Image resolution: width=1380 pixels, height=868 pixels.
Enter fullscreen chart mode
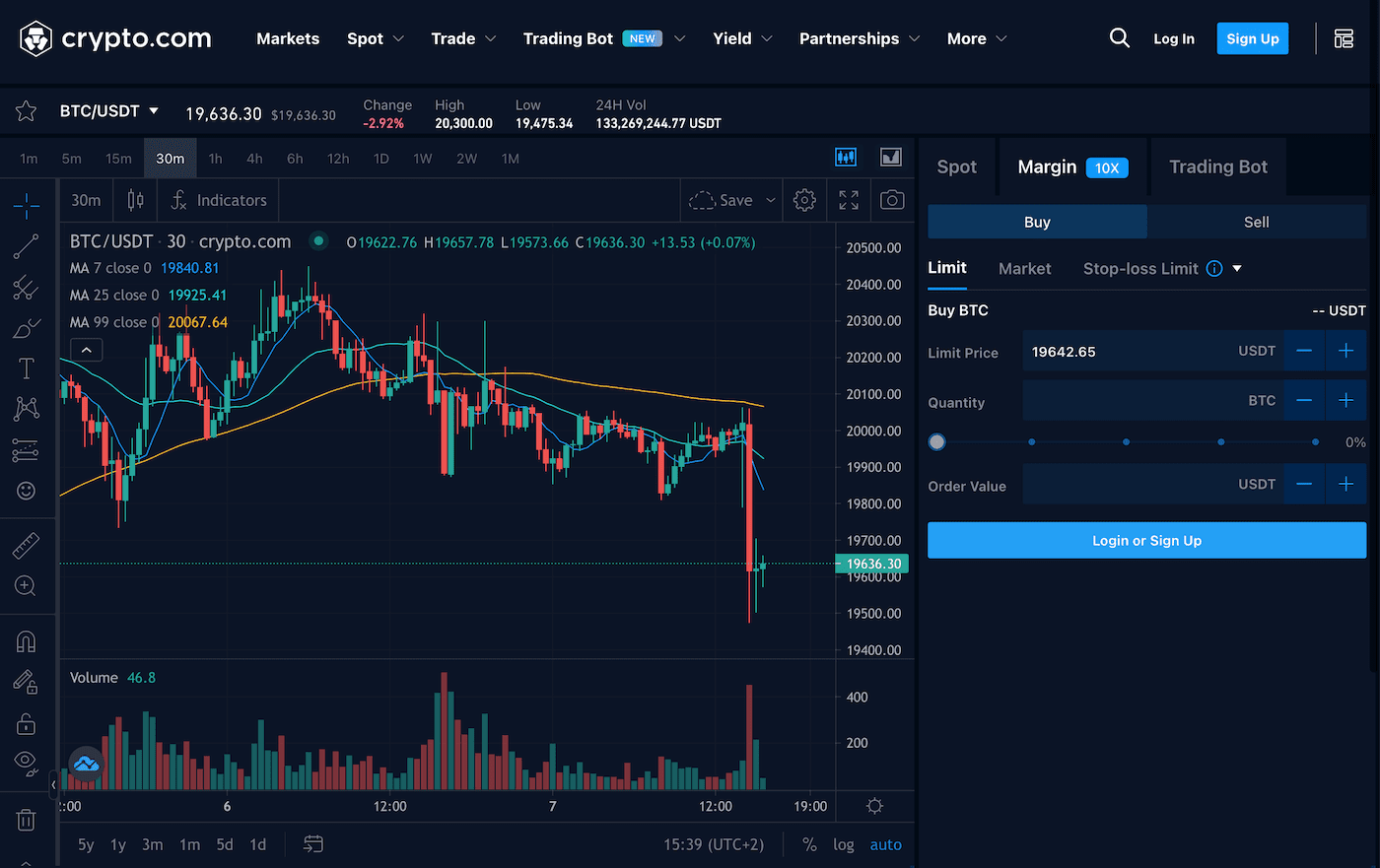pyautogui.click(x=849, y=200)
